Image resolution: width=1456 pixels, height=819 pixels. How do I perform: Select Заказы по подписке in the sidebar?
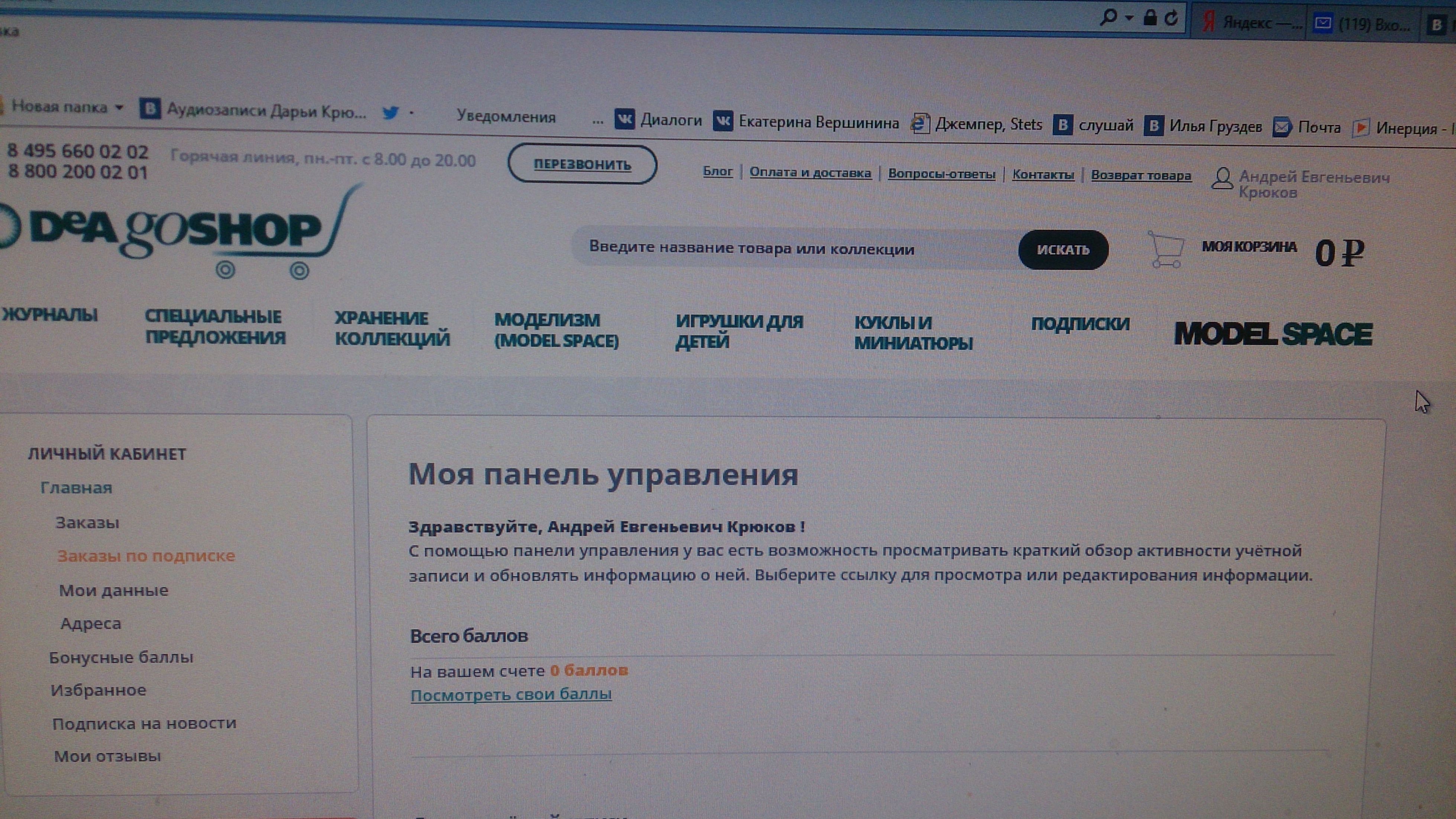coord(146,556)
